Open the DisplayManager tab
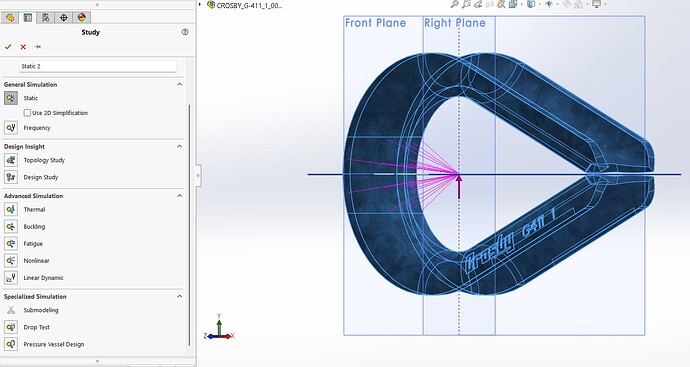 click(82, 18)
